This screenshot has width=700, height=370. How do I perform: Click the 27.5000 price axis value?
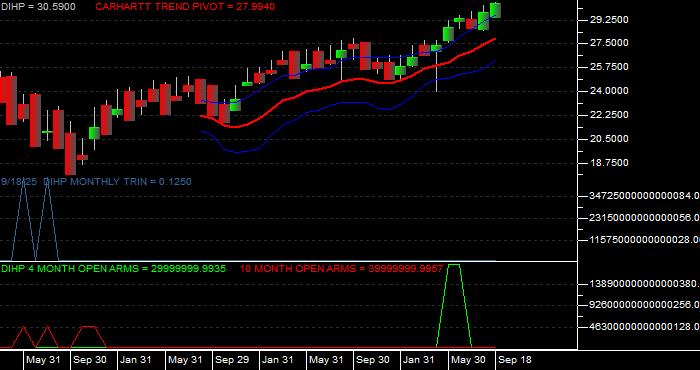click(x=609, y=43)
